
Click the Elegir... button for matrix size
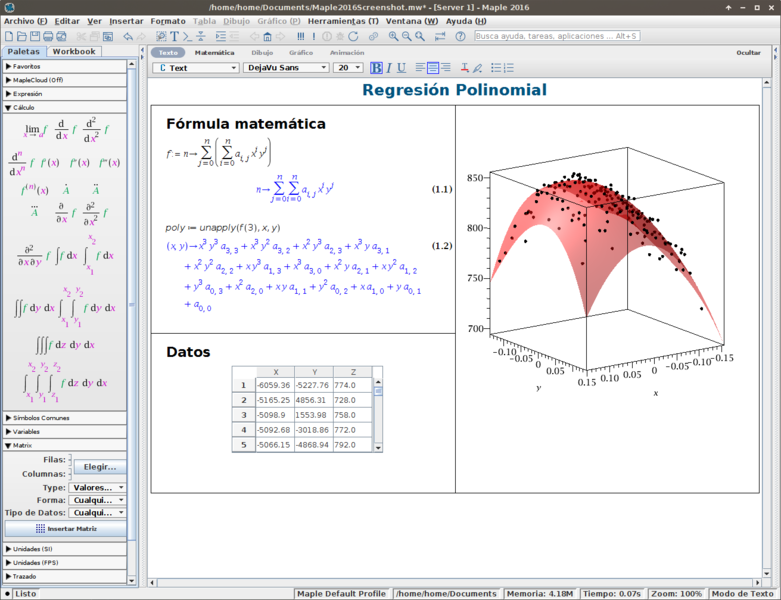99,466
